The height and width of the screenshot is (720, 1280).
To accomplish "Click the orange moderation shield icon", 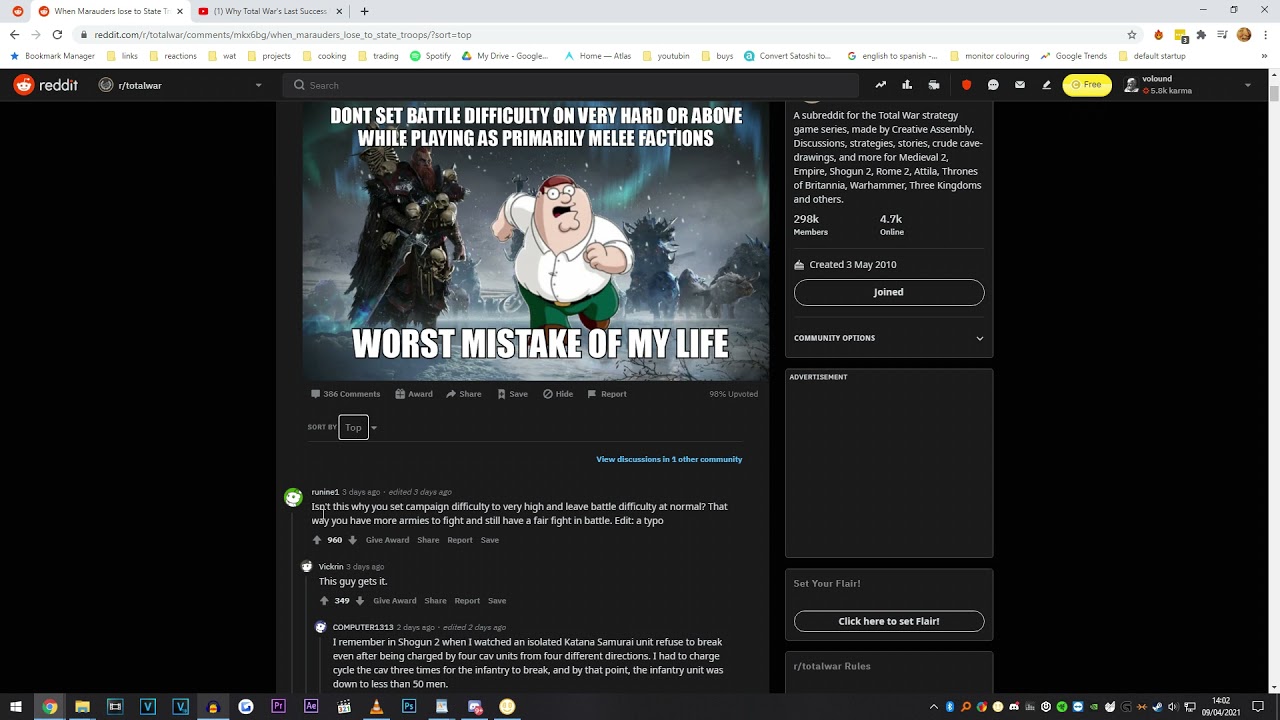I will [x=966, y=85].
